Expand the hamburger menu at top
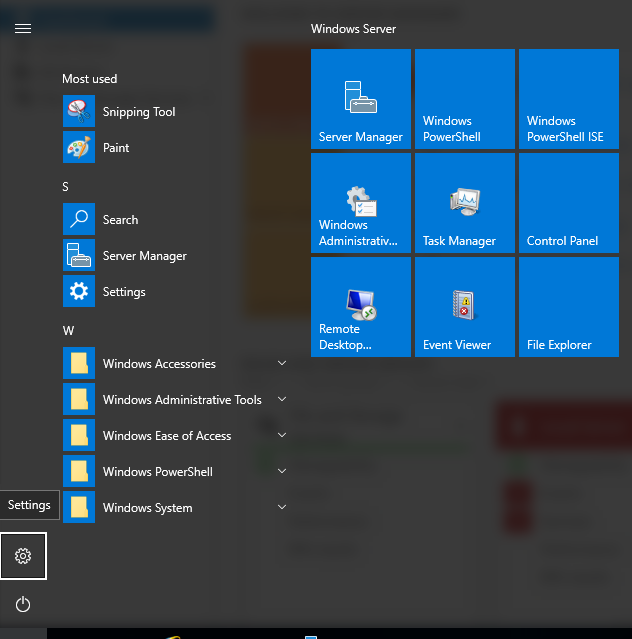 [x=23, y=28]
